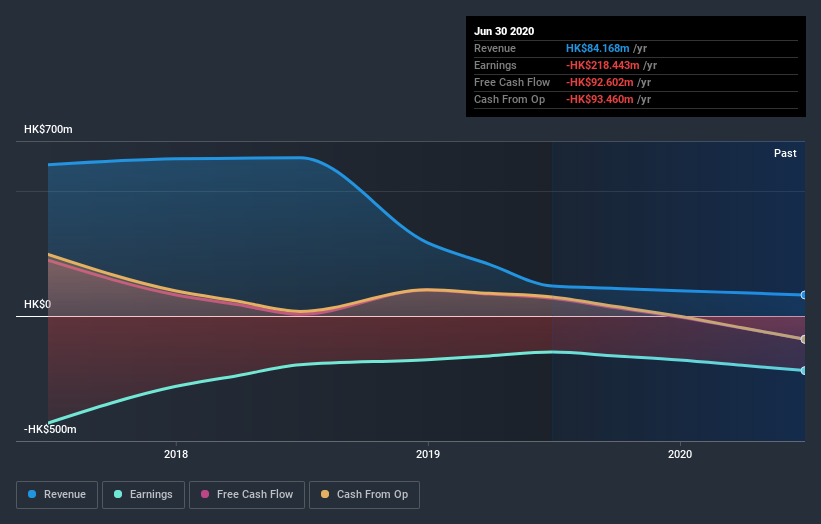Toggle the Free Cash Flow legend button

click(247, 495)
